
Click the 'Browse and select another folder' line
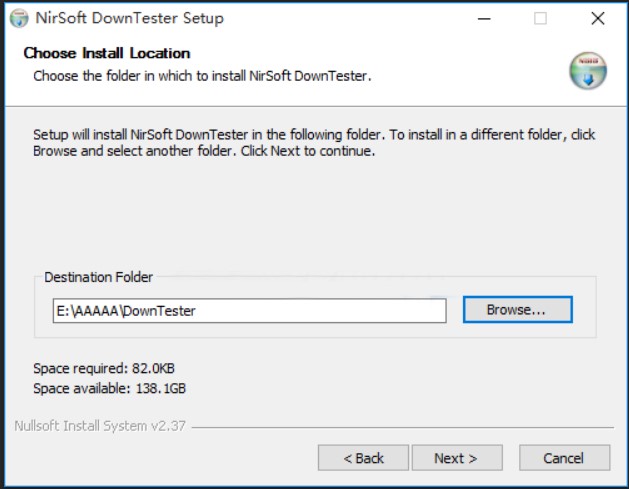pyautogui.click(x=204, y=151)
